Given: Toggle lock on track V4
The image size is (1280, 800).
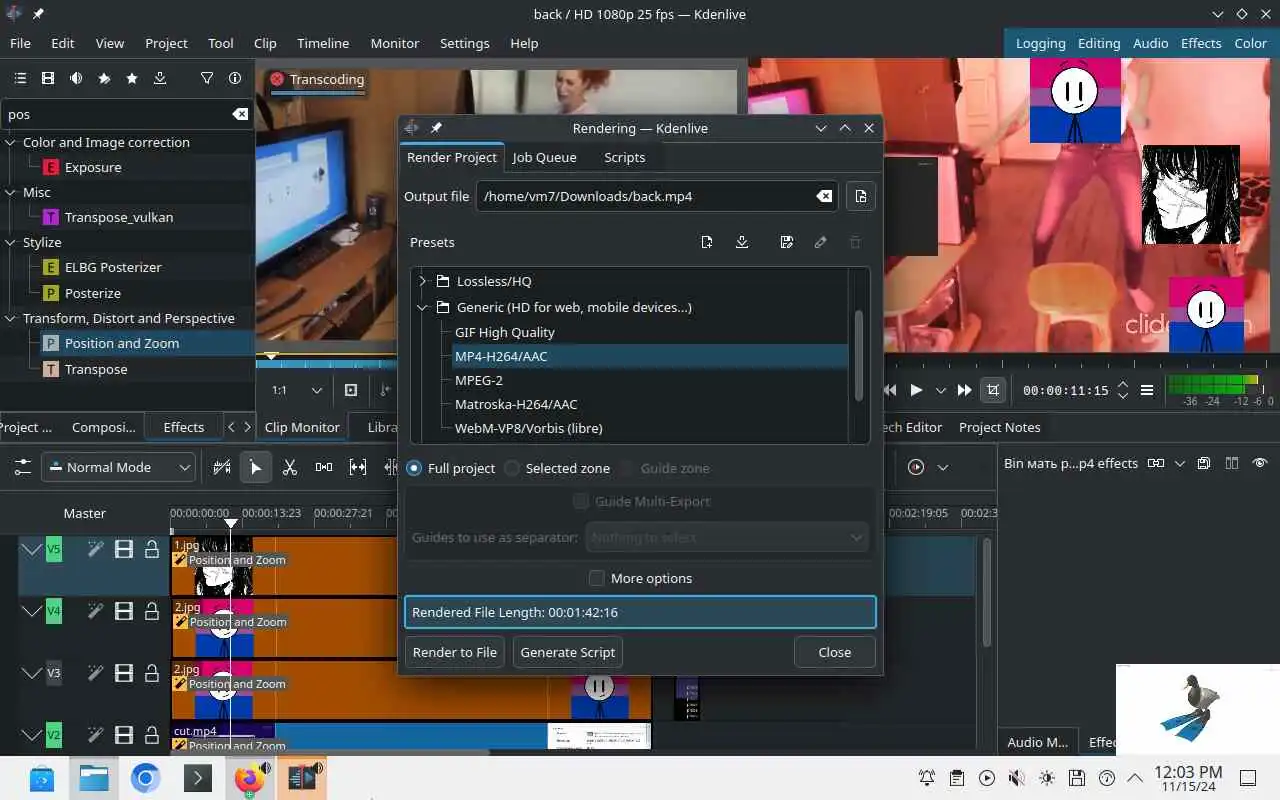Looking at the screenshot, I should (x=152, y=611).
